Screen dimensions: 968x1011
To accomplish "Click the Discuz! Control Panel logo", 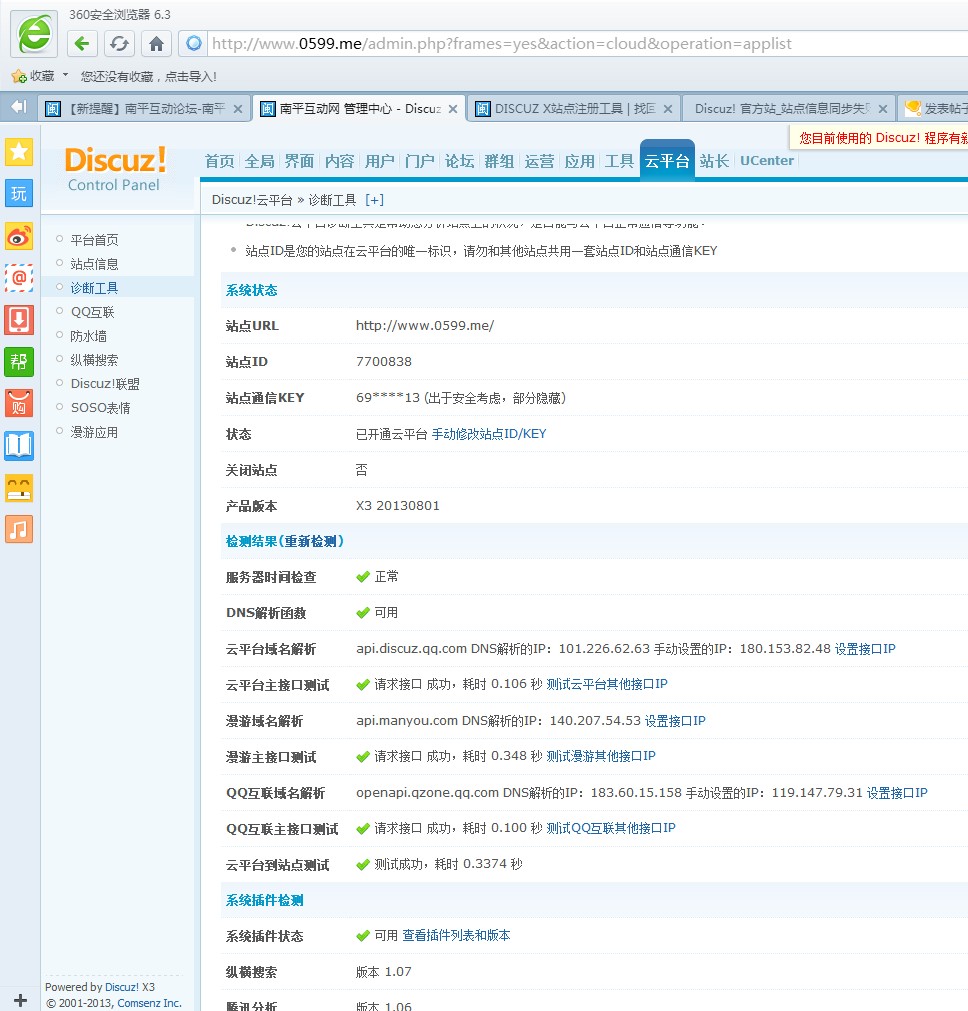I will (115, 169).
